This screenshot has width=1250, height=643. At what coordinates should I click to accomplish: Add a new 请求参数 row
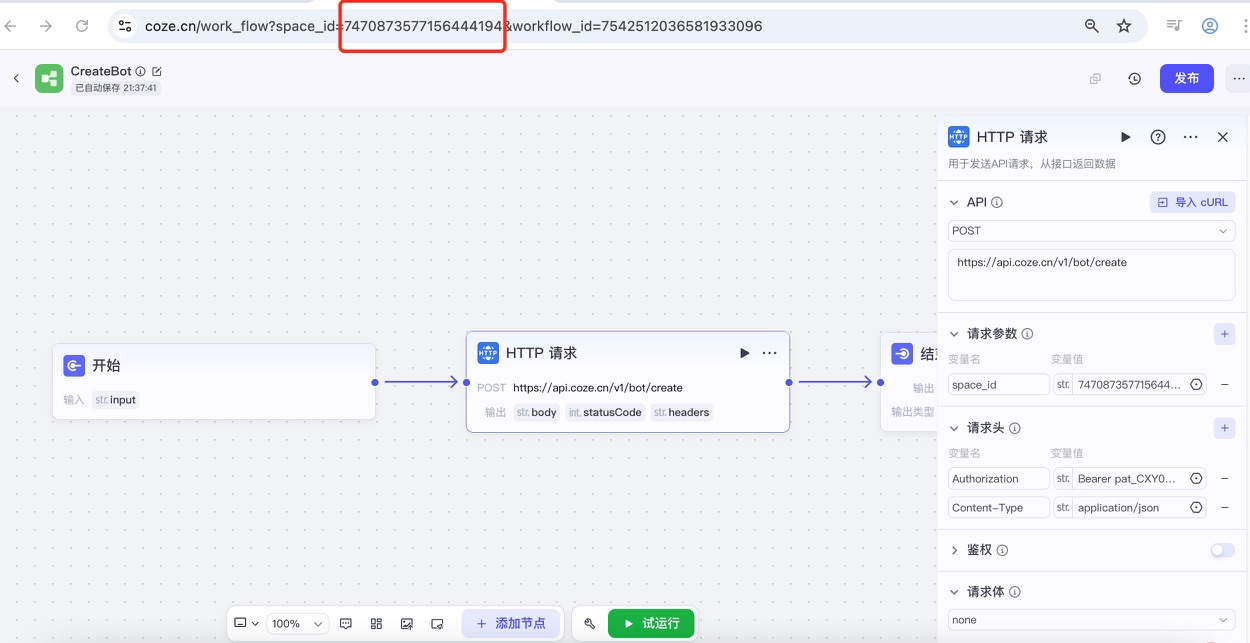tap(1225, 334)
